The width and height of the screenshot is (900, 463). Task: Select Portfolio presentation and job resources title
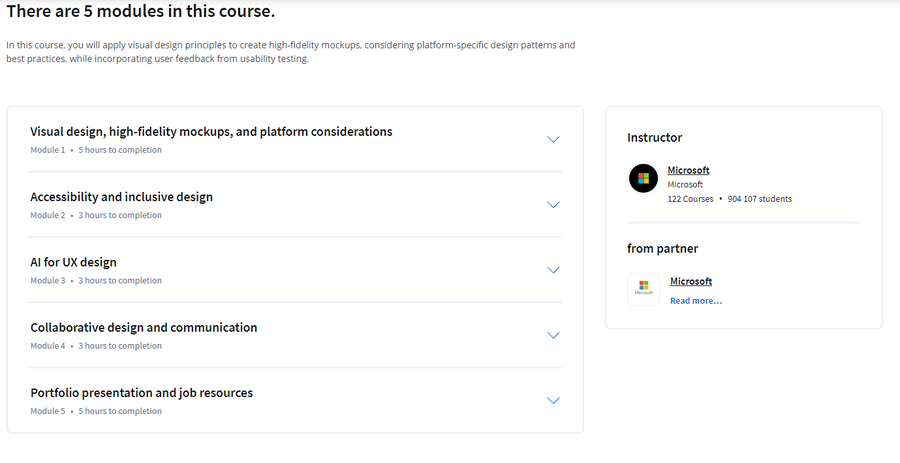[x=142, y=394]
